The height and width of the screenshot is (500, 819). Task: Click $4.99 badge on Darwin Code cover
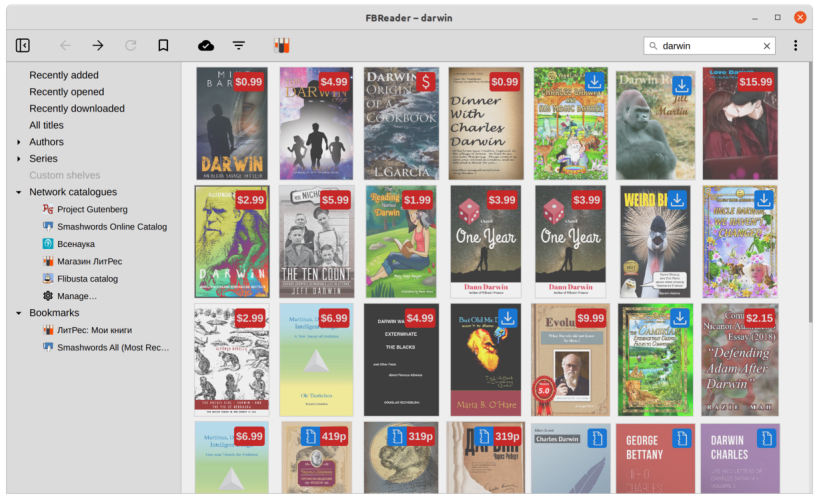334,82
